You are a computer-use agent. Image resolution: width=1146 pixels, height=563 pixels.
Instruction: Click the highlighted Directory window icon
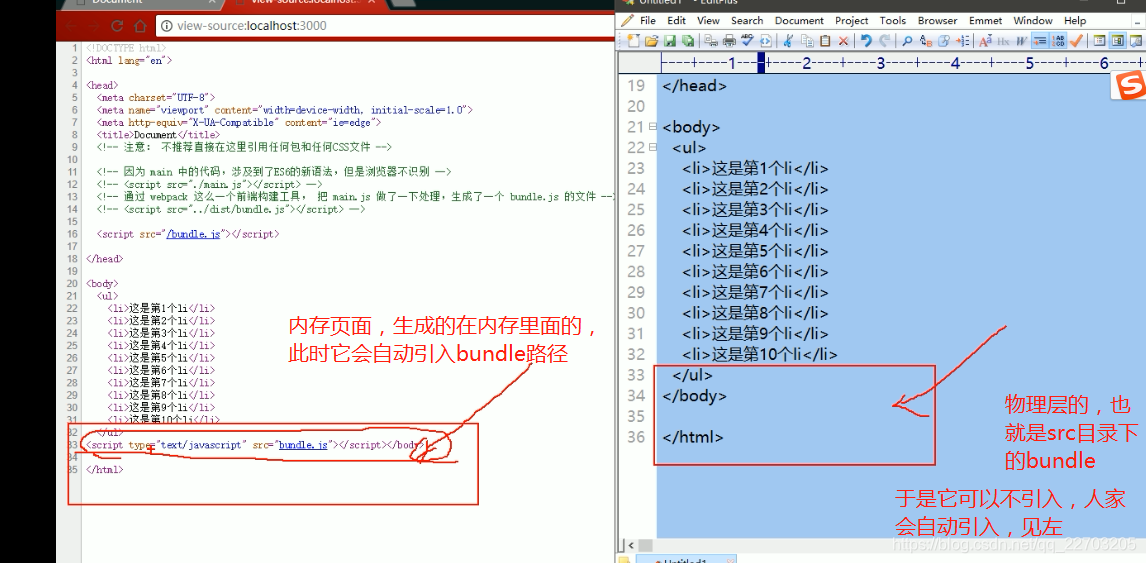[x=1118, y=41]
